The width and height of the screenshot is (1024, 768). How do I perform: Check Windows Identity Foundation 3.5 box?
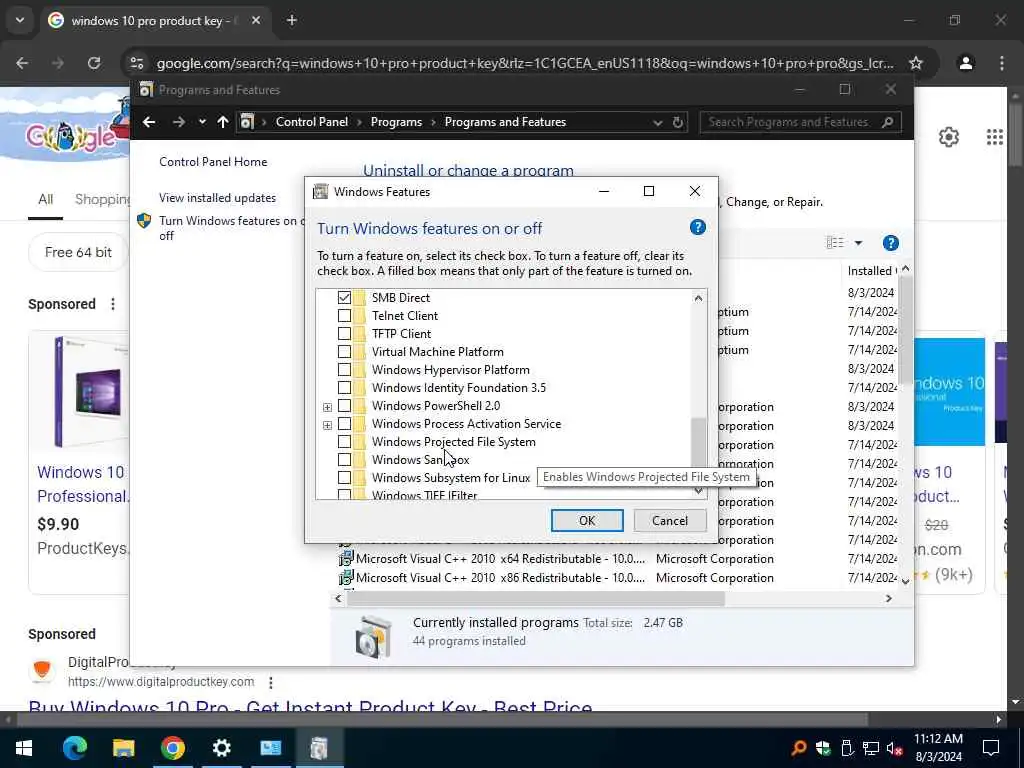pyautogui.click(x=344, y=388)
